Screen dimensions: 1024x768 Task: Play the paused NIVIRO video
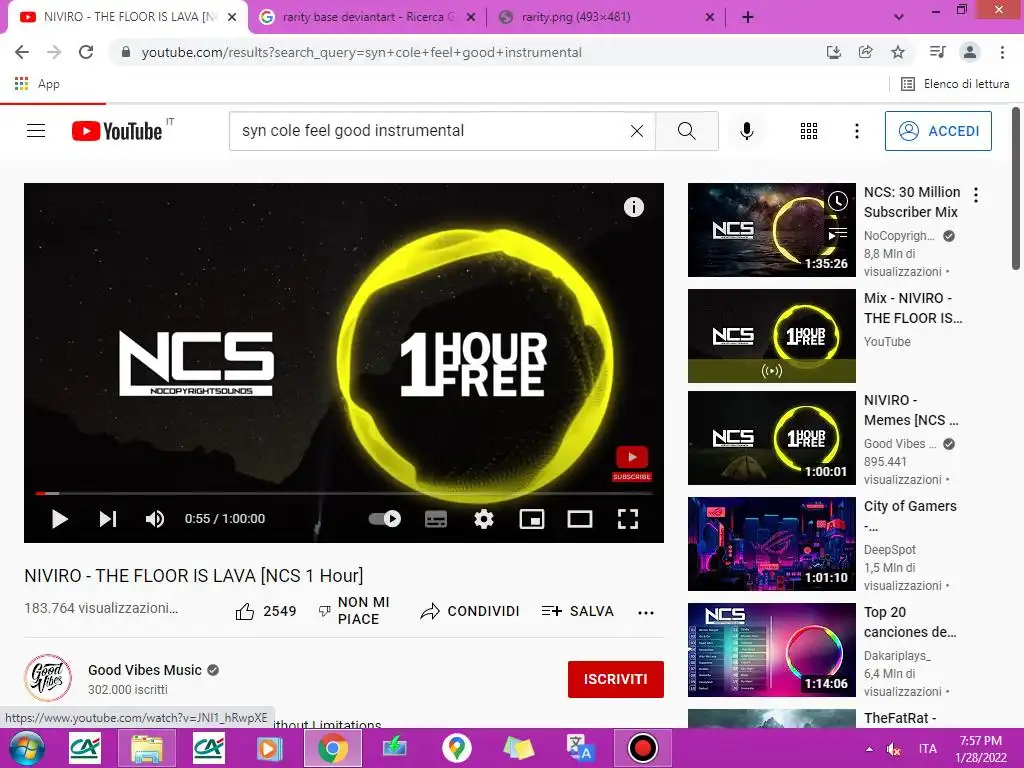[59, 519]
